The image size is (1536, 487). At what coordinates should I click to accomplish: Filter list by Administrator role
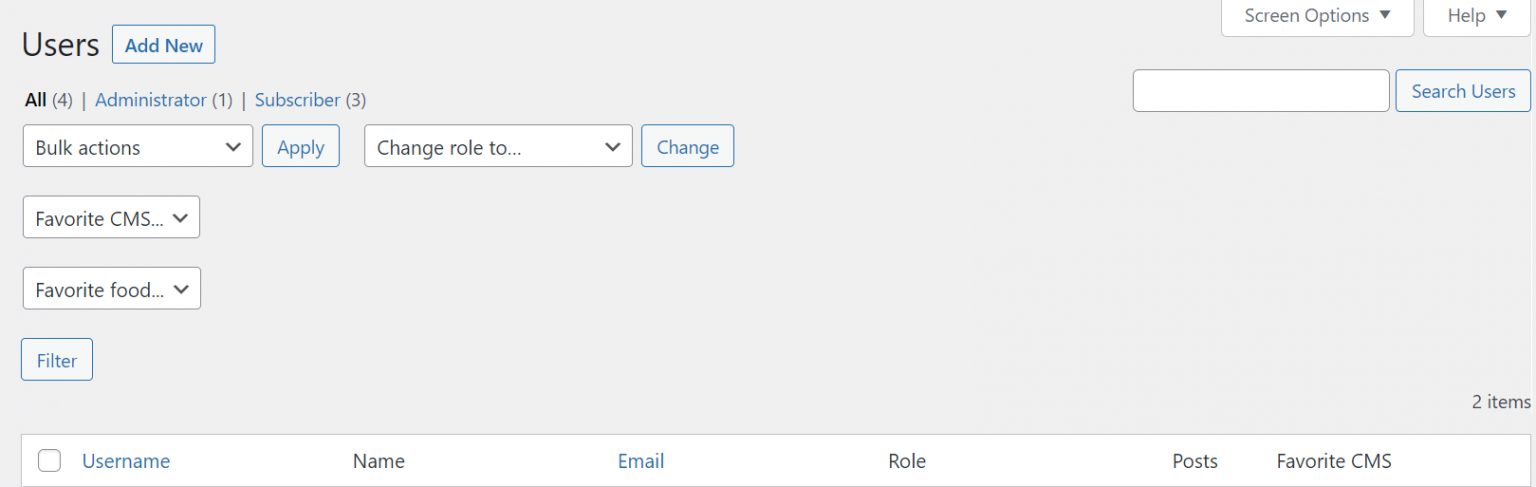point(150,100)
